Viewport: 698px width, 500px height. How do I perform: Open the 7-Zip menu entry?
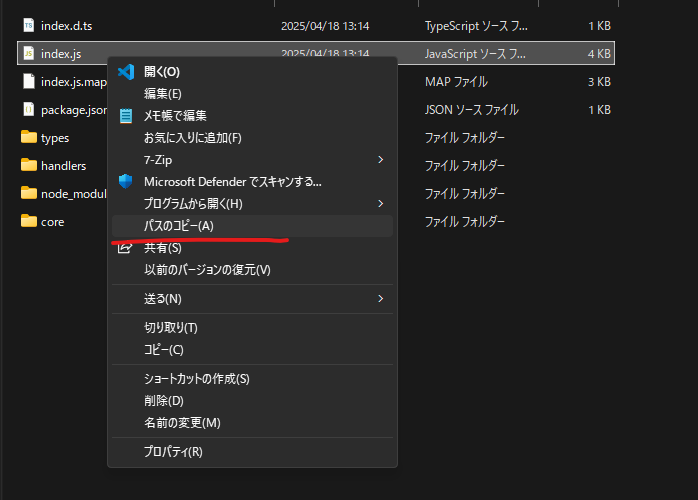pos(252,159)
